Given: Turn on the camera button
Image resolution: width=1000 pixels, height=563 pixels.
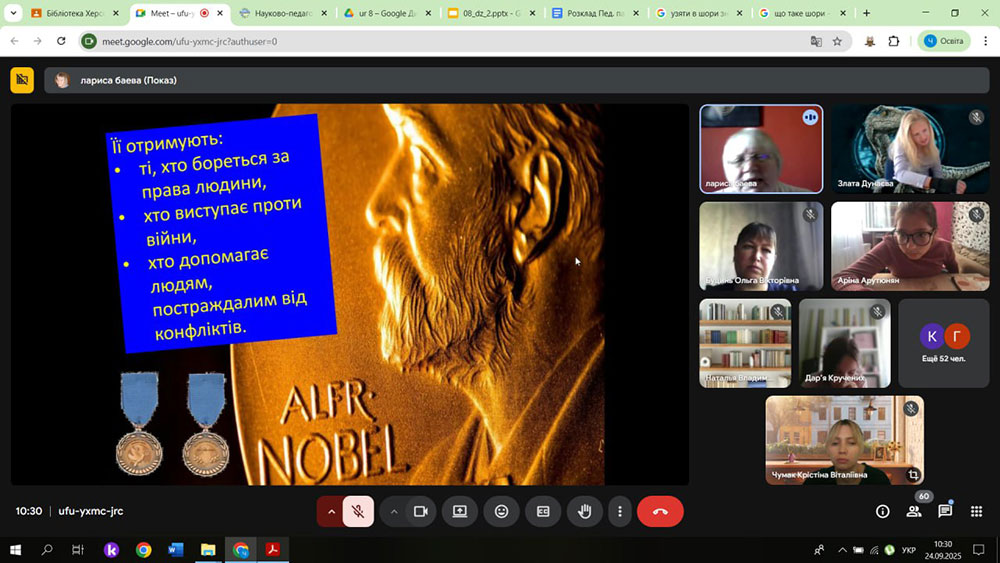Looking at the screenshot, I should pos(421,511).
